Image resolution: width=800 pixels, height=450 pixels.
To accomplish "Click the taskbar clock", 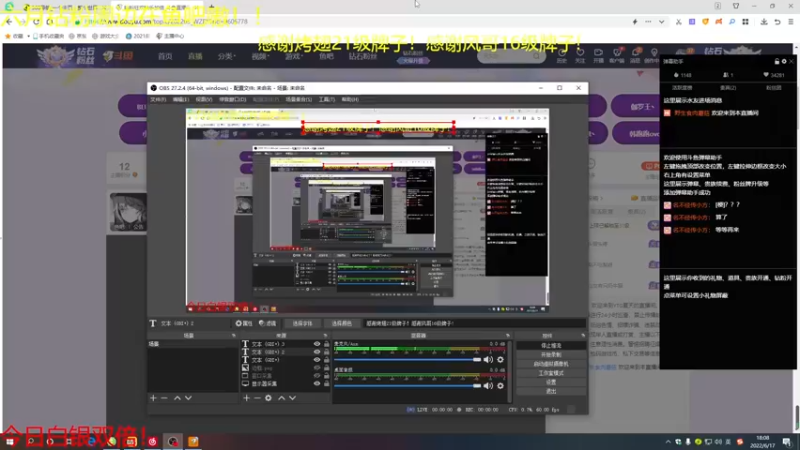I will pyautogui.click(x=763, y=442).
